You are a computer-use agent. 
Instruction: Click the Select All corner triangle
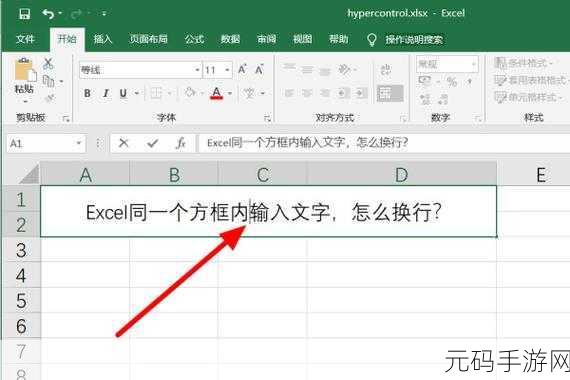tap(29, 174)
